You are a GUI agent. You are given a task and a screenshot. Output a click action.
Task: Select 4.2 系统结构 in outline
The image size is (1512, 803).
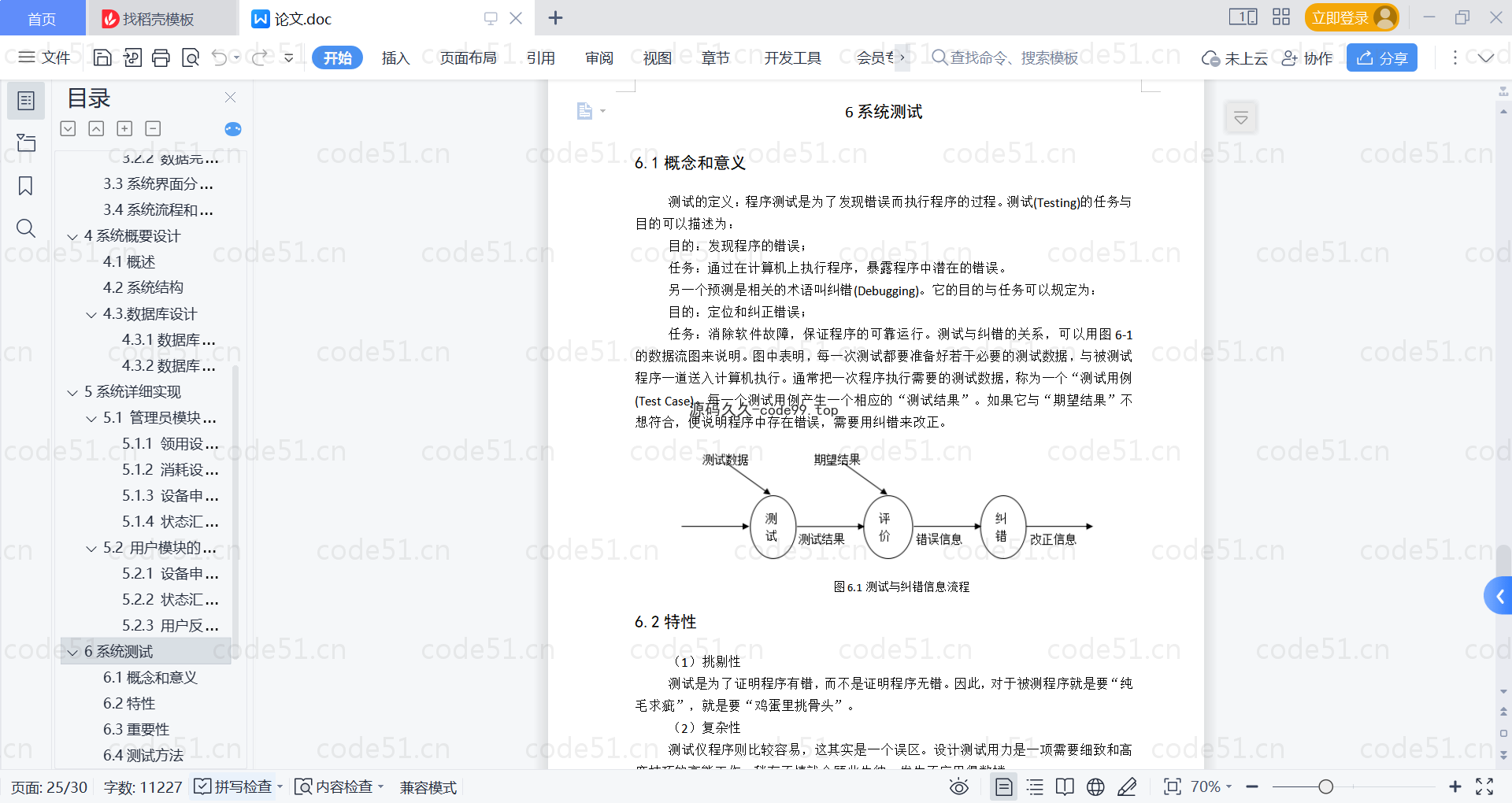click(143, 288)
